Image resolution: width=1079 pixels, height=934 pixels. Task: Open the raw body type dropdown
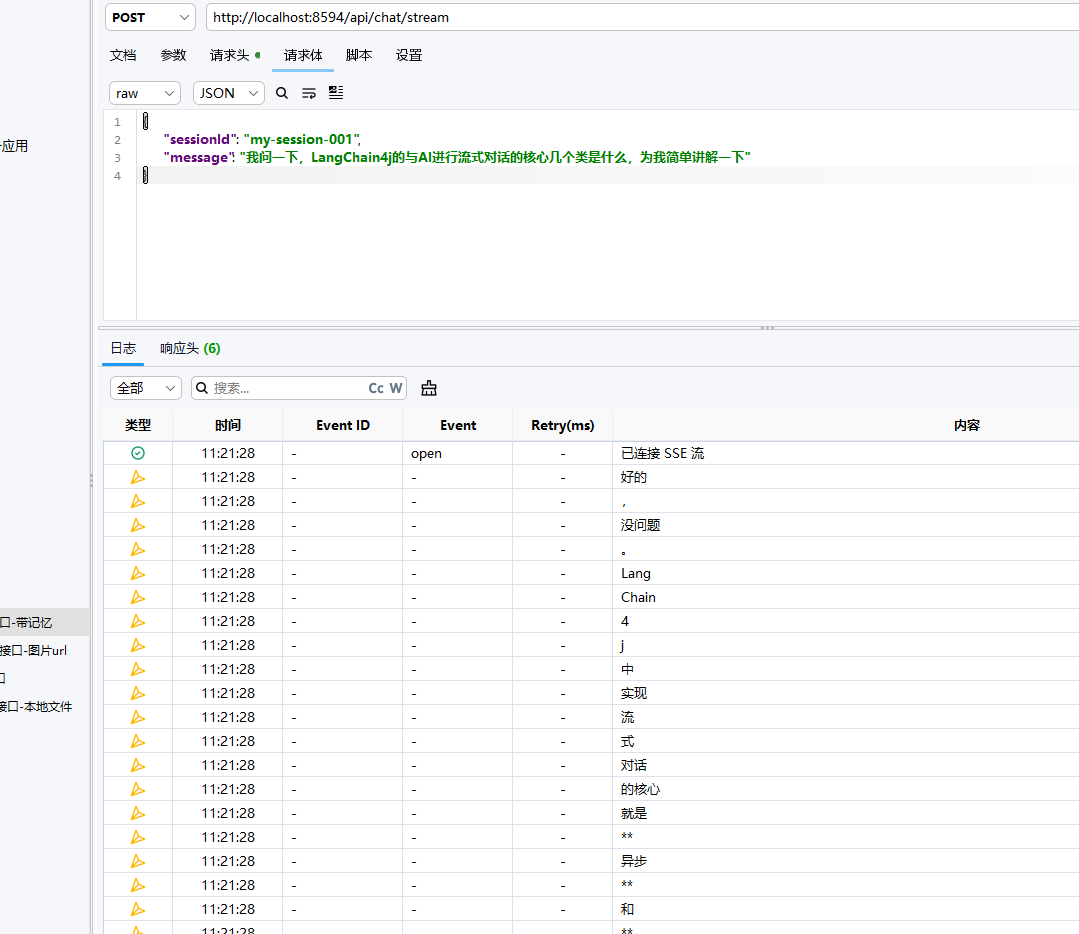[145, 93]
